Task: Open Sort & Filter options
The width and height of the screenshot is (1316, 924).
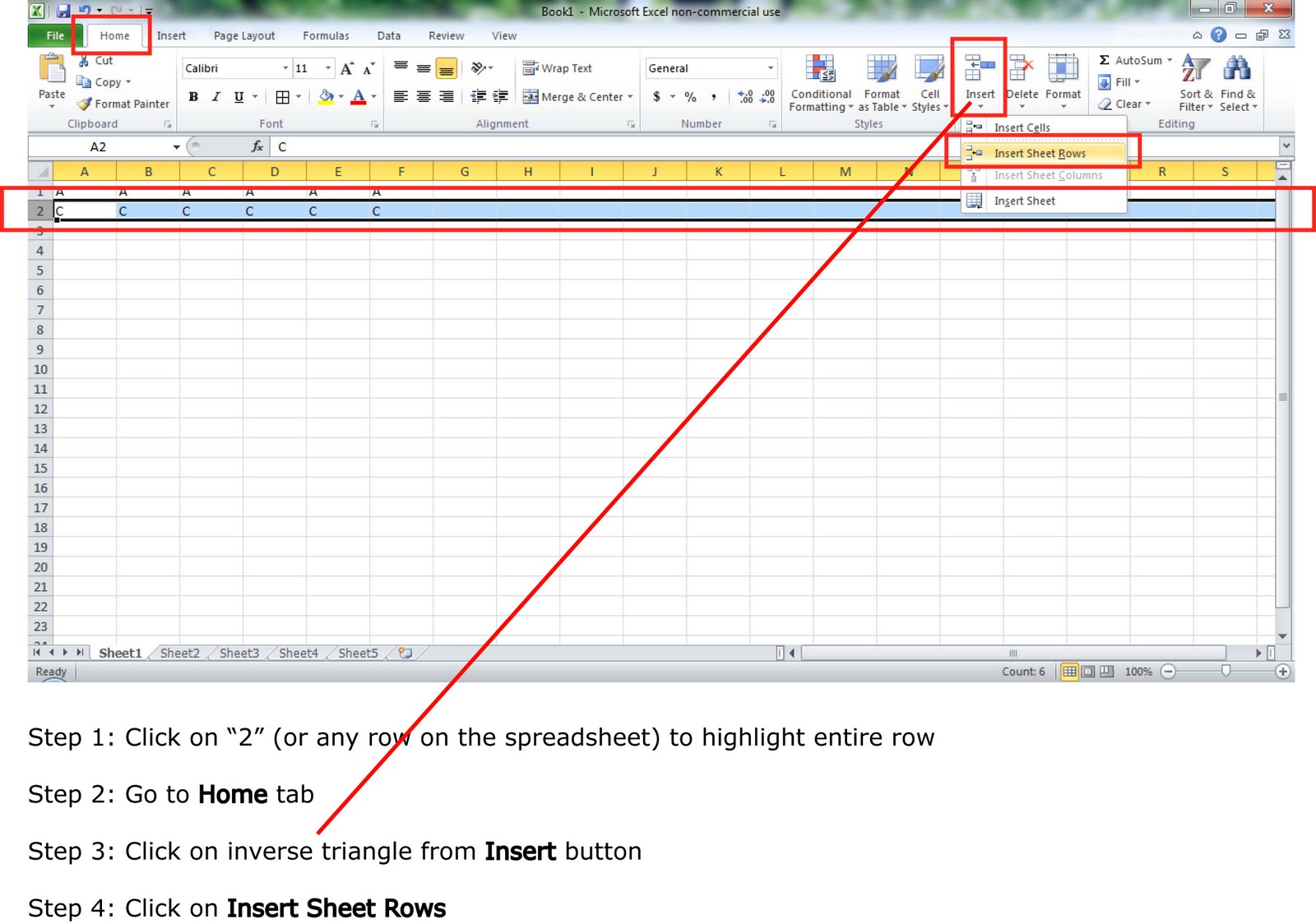Action: tap(1193, 82)
